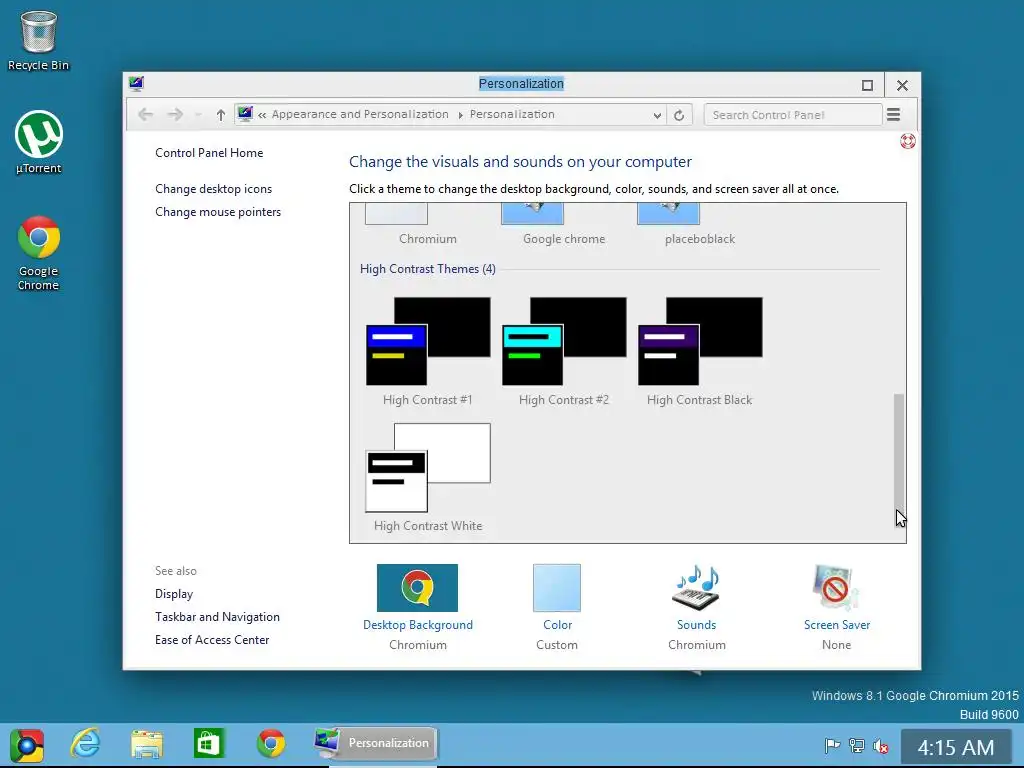Image resolution: width=1024 pixels, height=768 pixels.
Task: Click the Sounds link text
Action: pyautogui.click(x=696, y=625)
